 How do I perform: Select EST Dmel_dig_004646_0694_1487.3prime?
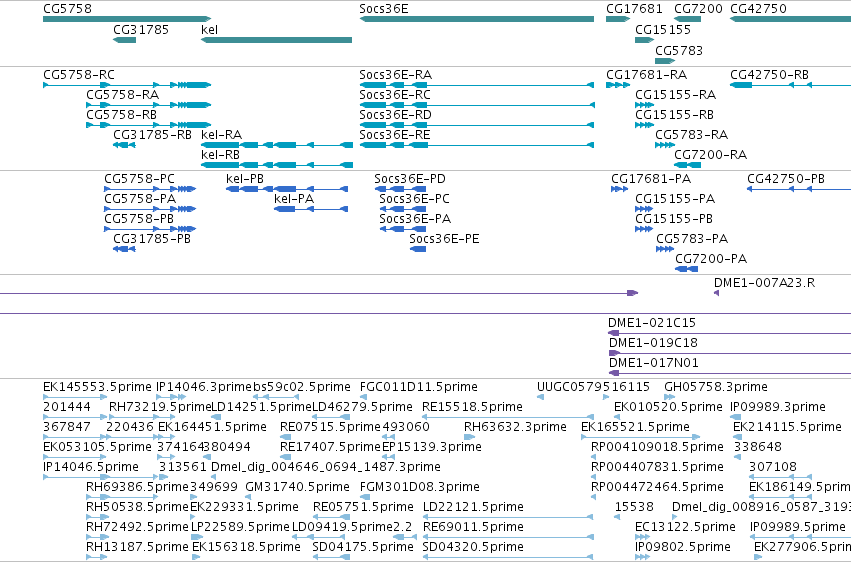214,477
